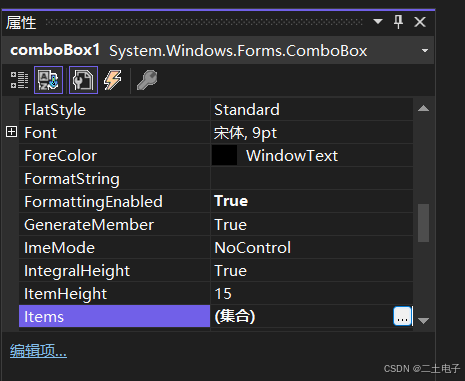465x381 pixels.
Task: Click the ForeColor black color swatch
Action: [x=224, y=155]
